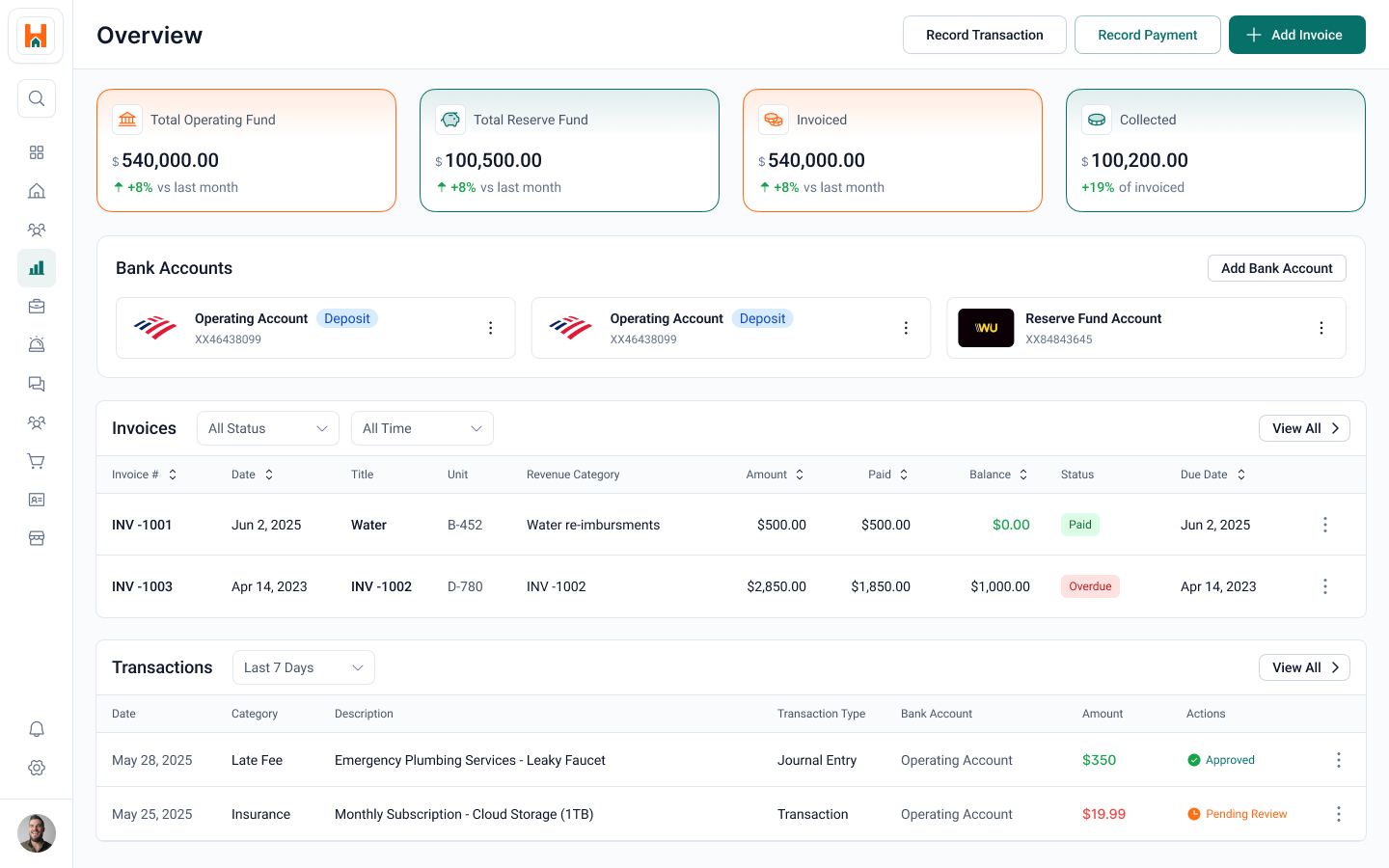Viewport: 1389px width, 868px height.
Task: Open the briefcase icon in sidebar
Action: click(37, 307)
